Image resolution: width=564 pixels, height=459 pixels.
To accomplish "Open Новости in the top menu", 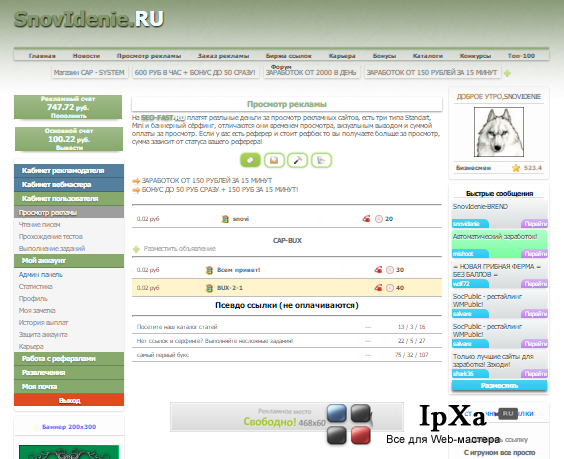I will point(86,56).
